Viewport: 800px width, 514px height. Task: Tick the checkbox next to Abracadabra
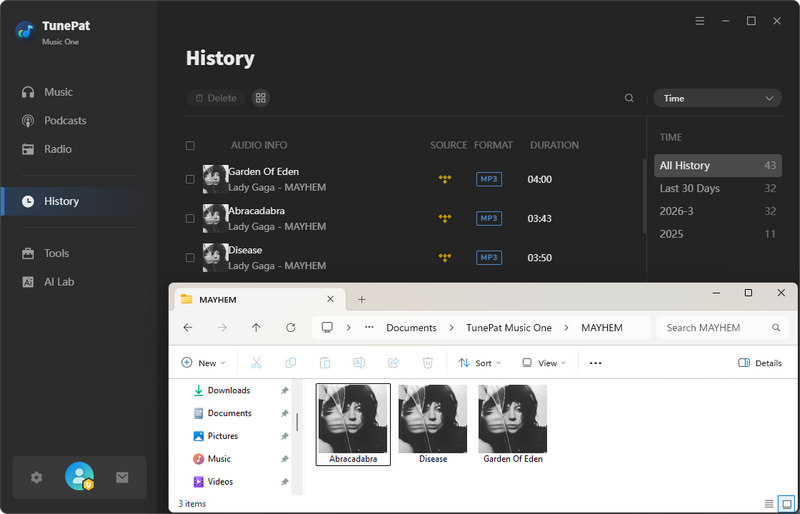pos(190,218)
